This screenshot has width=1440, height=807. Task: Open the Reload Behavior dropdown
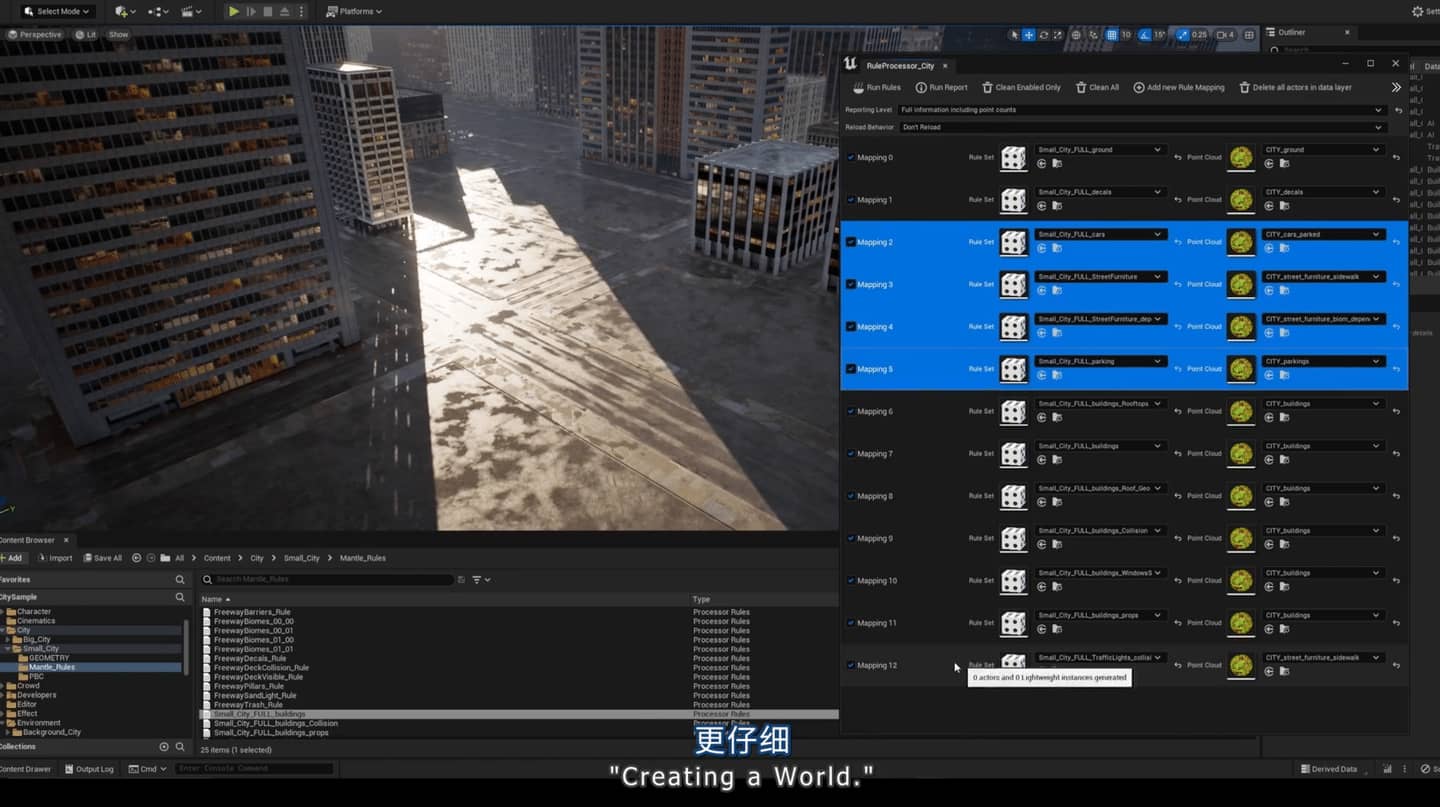point(1141,127)
